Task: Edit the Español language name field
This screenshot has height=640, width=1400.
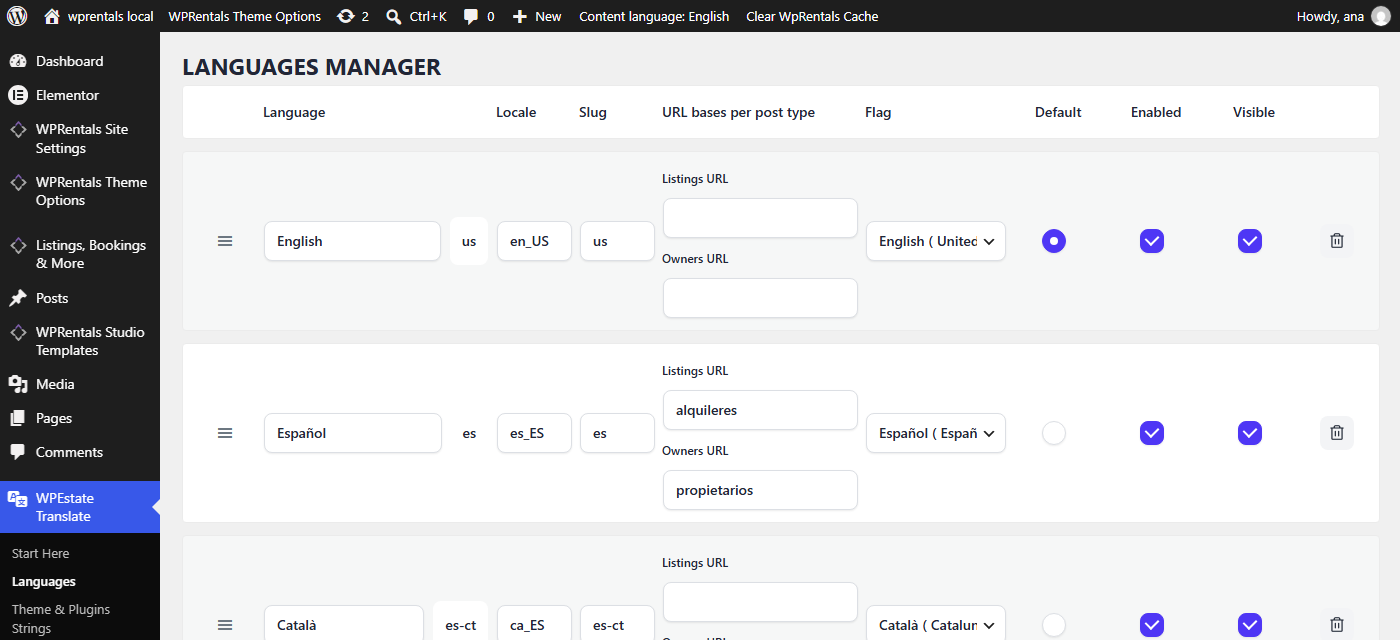Action: (352, 433)
